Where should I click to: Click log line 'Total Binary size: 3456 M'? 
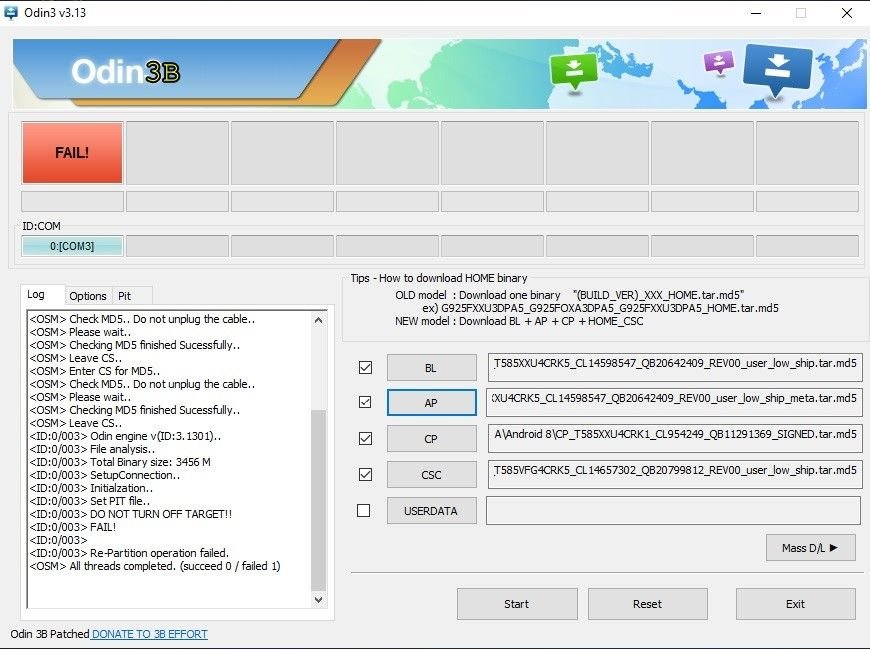[120, 462]
